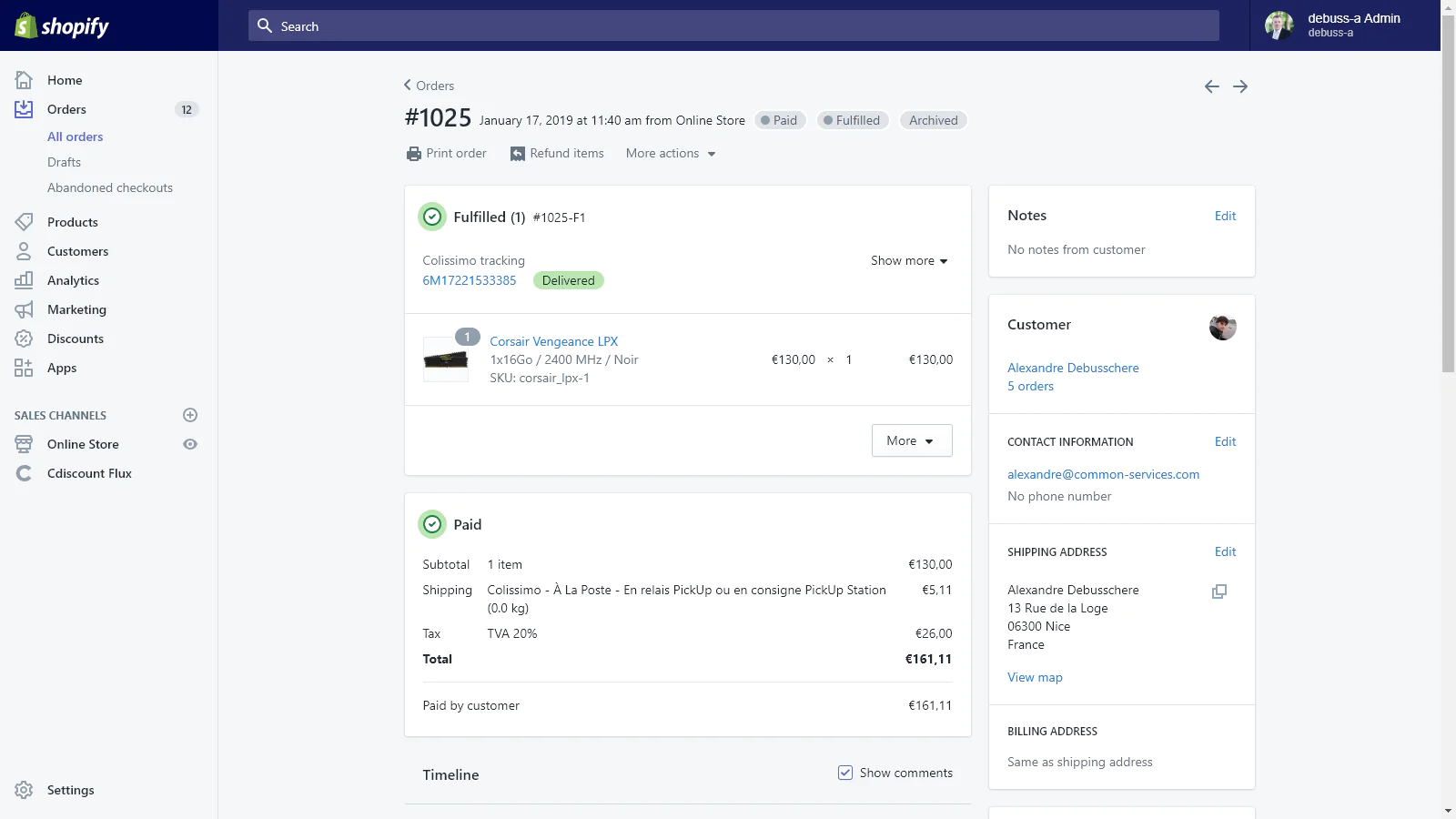
Task: Click the Corsair Vengeance LPX product thumbnail
Action: click(446, 359)
